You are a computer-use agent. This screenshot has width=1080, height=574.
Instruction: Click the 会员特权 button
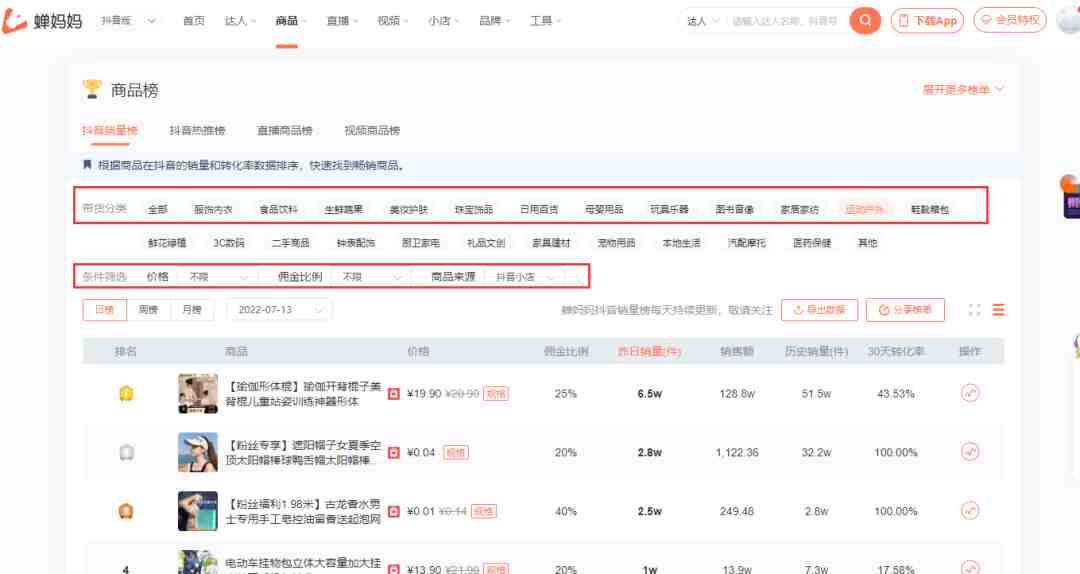pyautogui.click(x=1010, y=20)
